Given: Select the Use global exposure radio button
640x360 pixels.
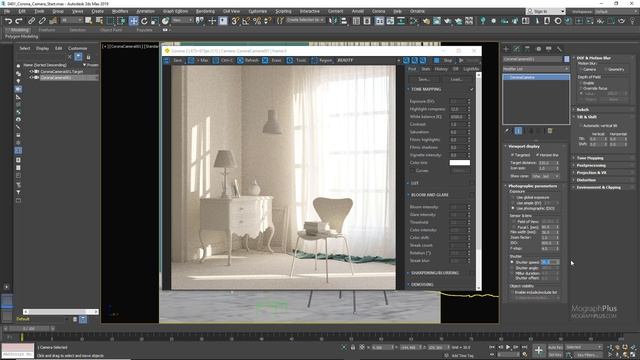Looking at the screenshot, I should (x=513, y=198).
